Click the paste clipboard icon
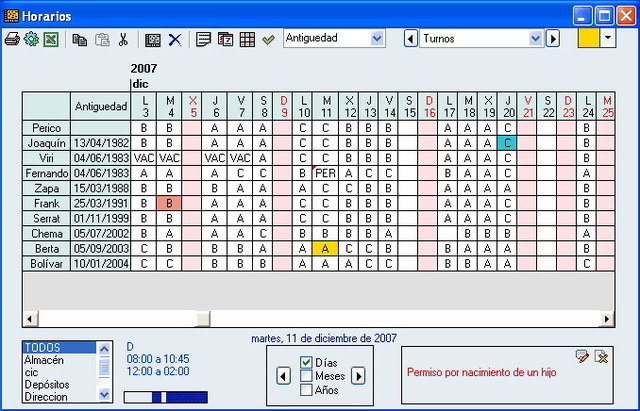 [102, 40]
